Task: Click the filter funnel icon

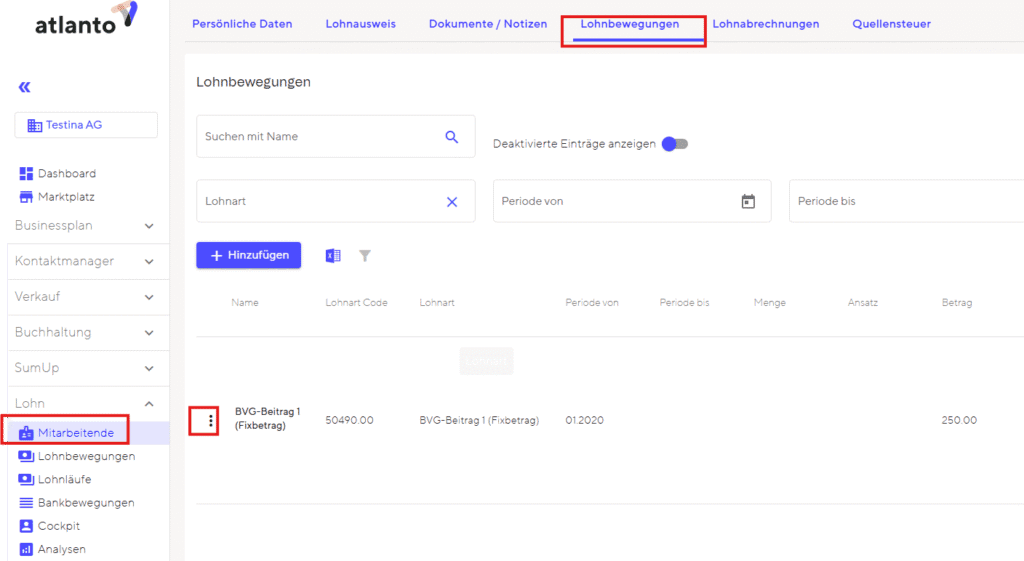Action: (365, 256)
